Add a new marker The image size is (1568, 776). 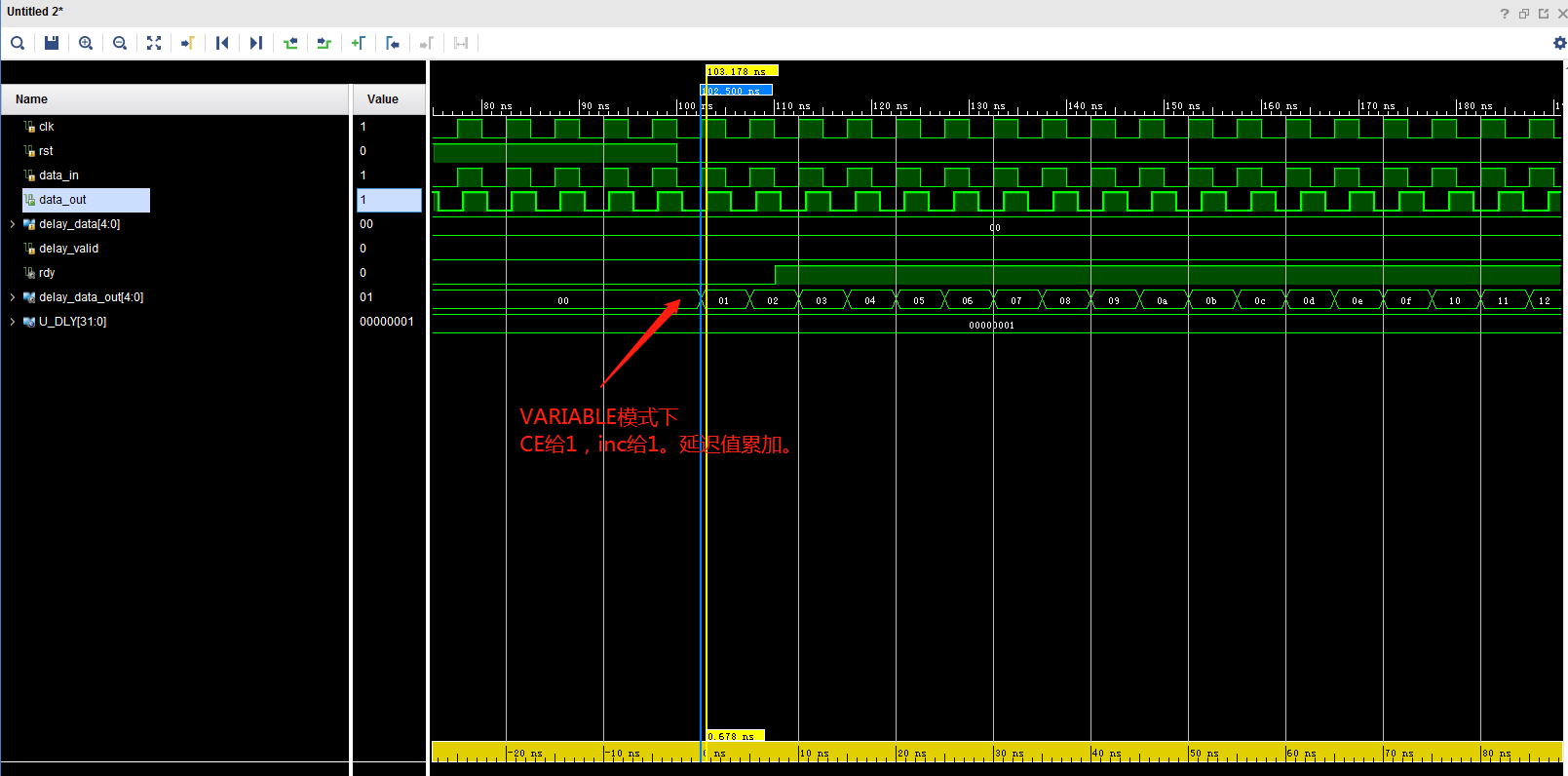359,43
